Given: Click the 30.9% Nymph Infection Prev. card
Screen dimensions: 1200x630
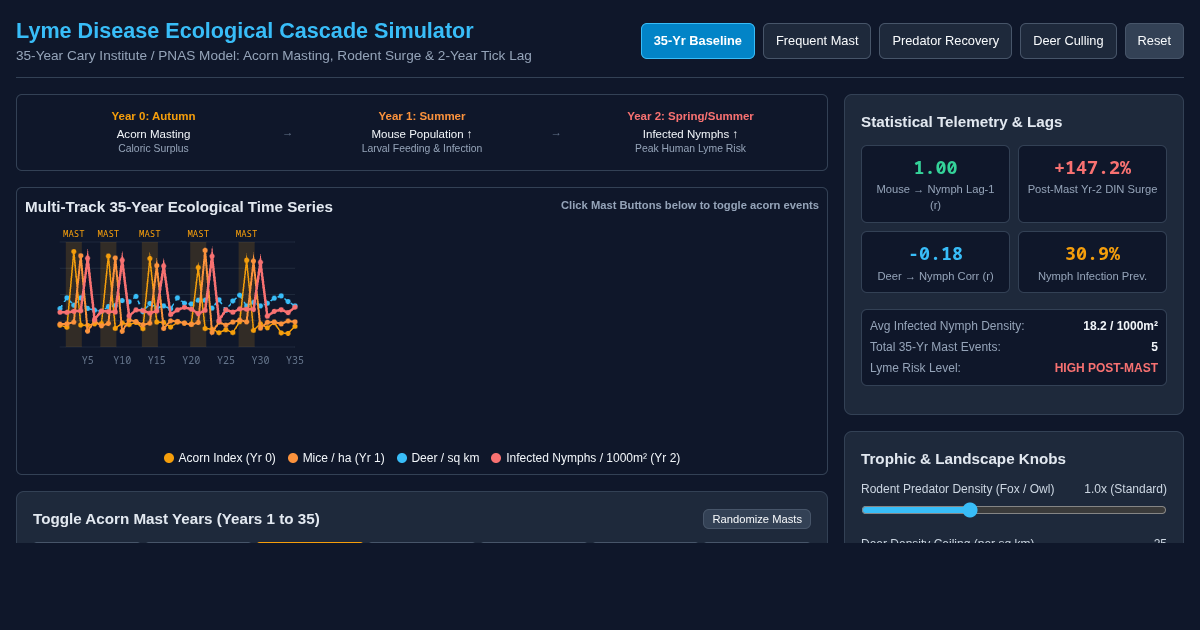Looking at the screenshot, I should click(x=1092, y=262).
